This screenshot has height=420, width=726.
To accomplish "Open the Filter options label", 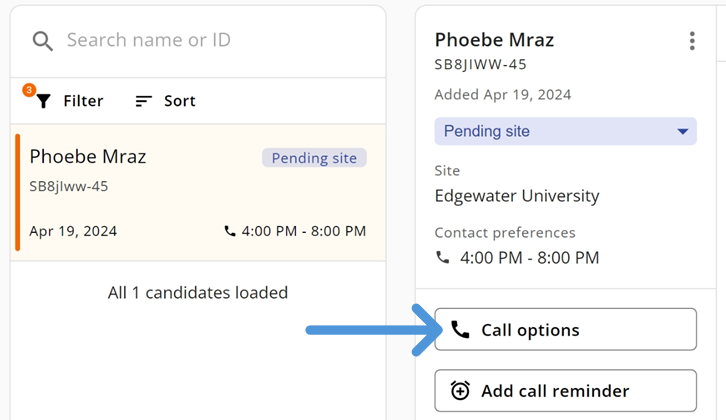I will (x=83, y=101).
